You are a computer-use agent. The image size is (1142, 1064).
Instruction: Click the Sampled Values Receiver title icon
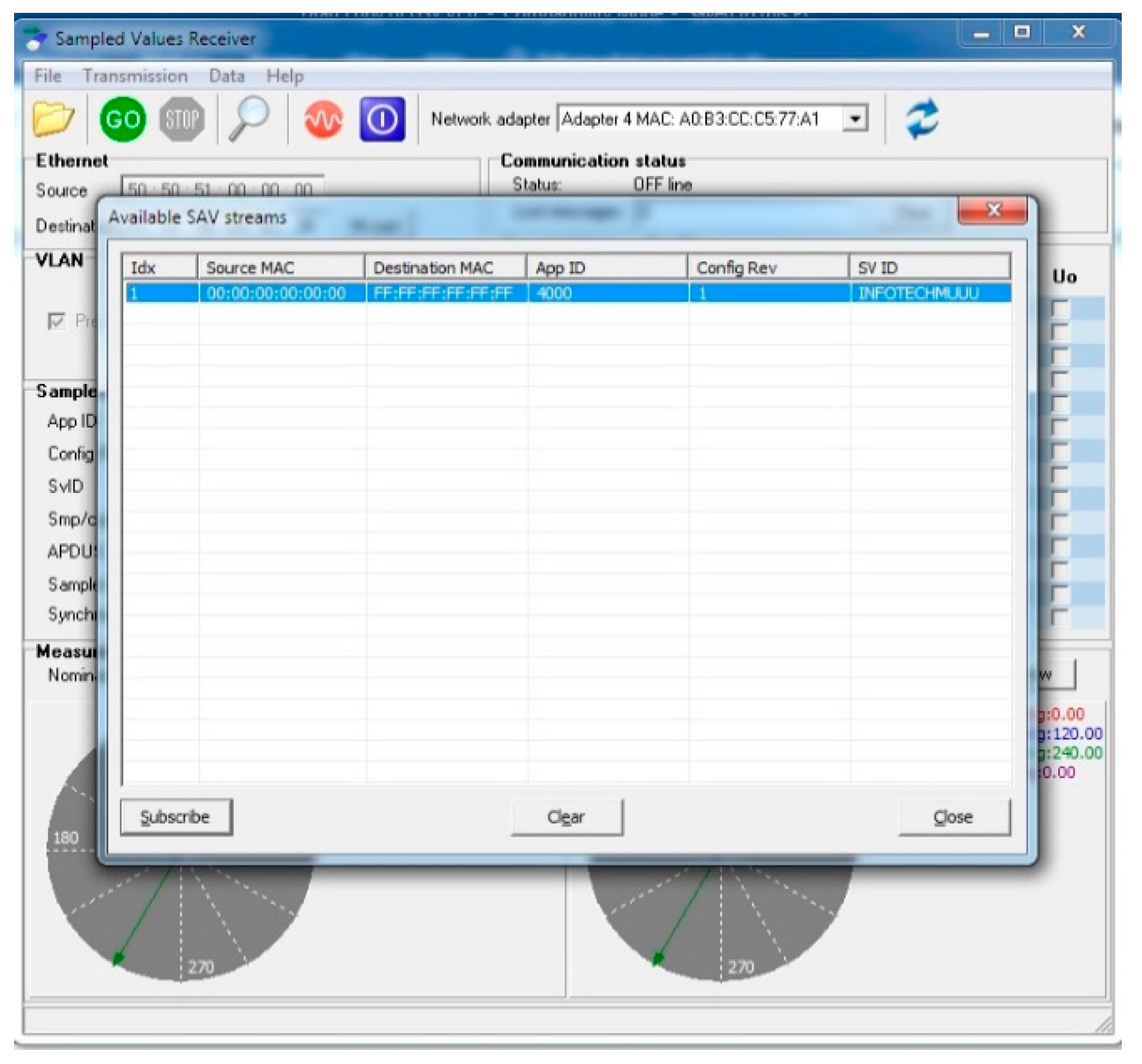[36, 39]
